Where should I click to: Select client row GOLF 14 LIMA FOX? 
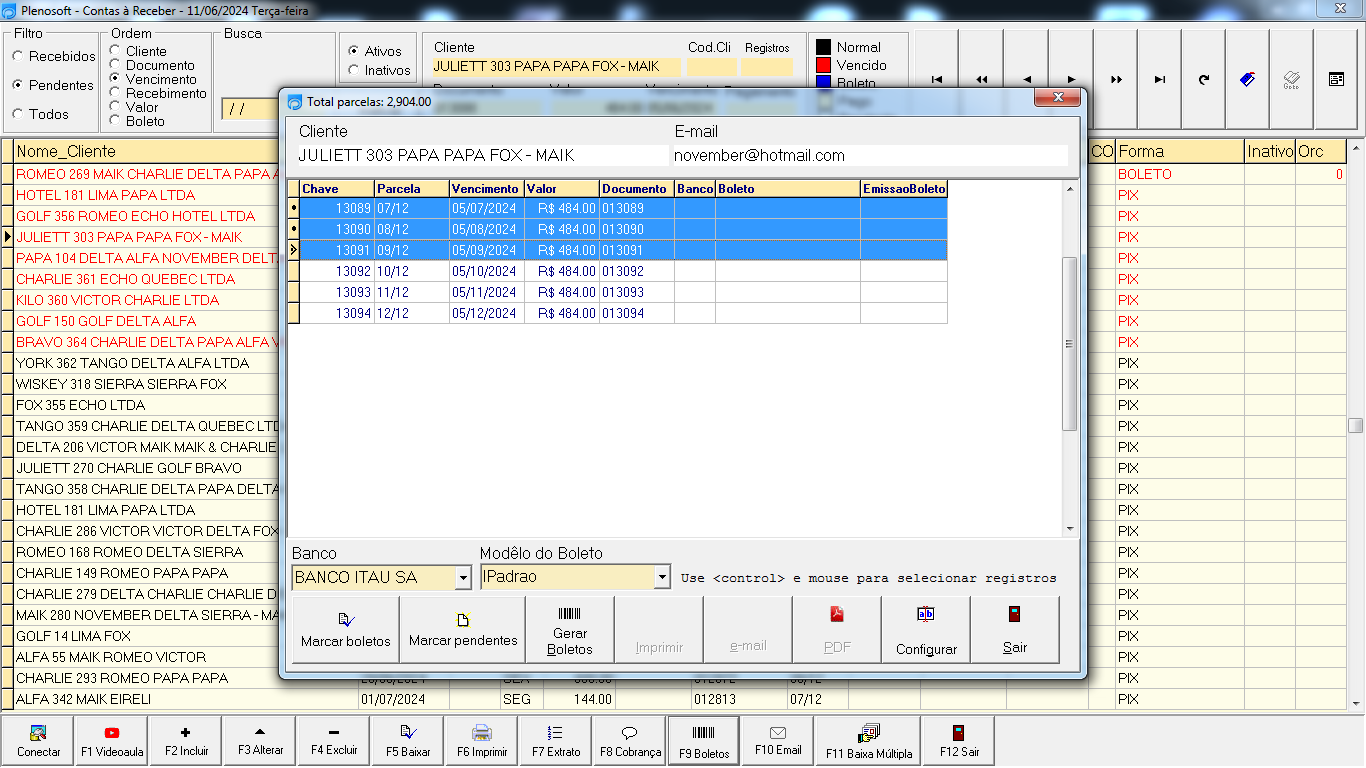point(146,636)
